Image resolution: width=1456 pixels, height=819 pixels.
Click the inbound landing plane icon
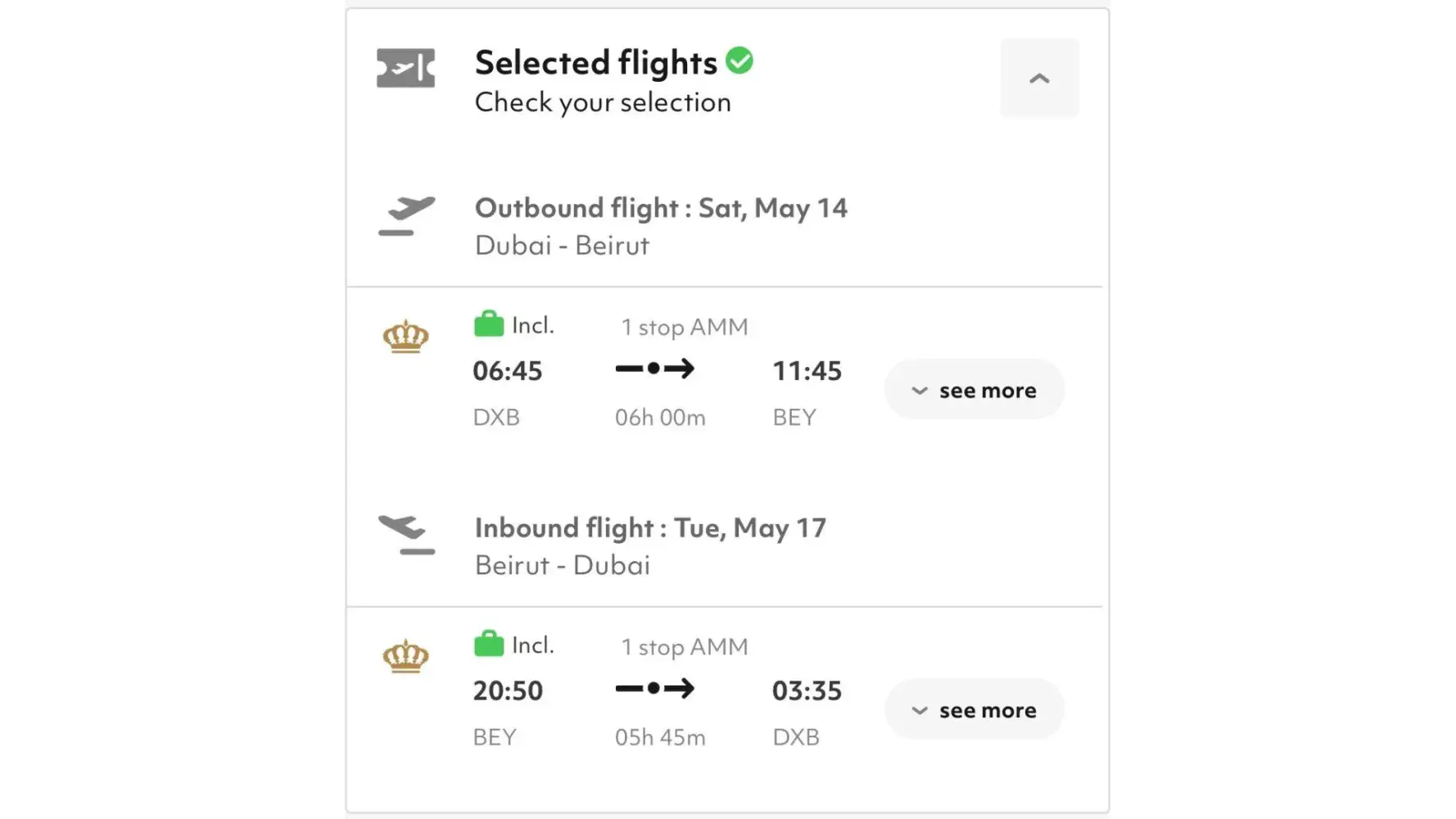click(406, 535)
